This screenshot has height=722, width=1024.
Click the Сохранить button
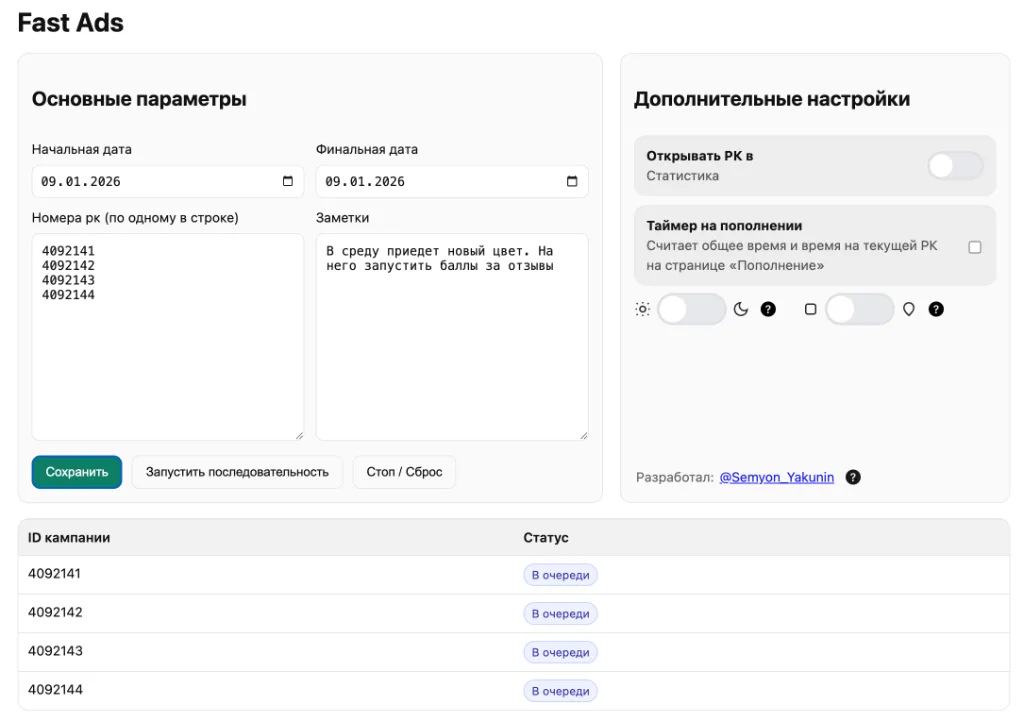pyautogui.click(x=77, y=472)
